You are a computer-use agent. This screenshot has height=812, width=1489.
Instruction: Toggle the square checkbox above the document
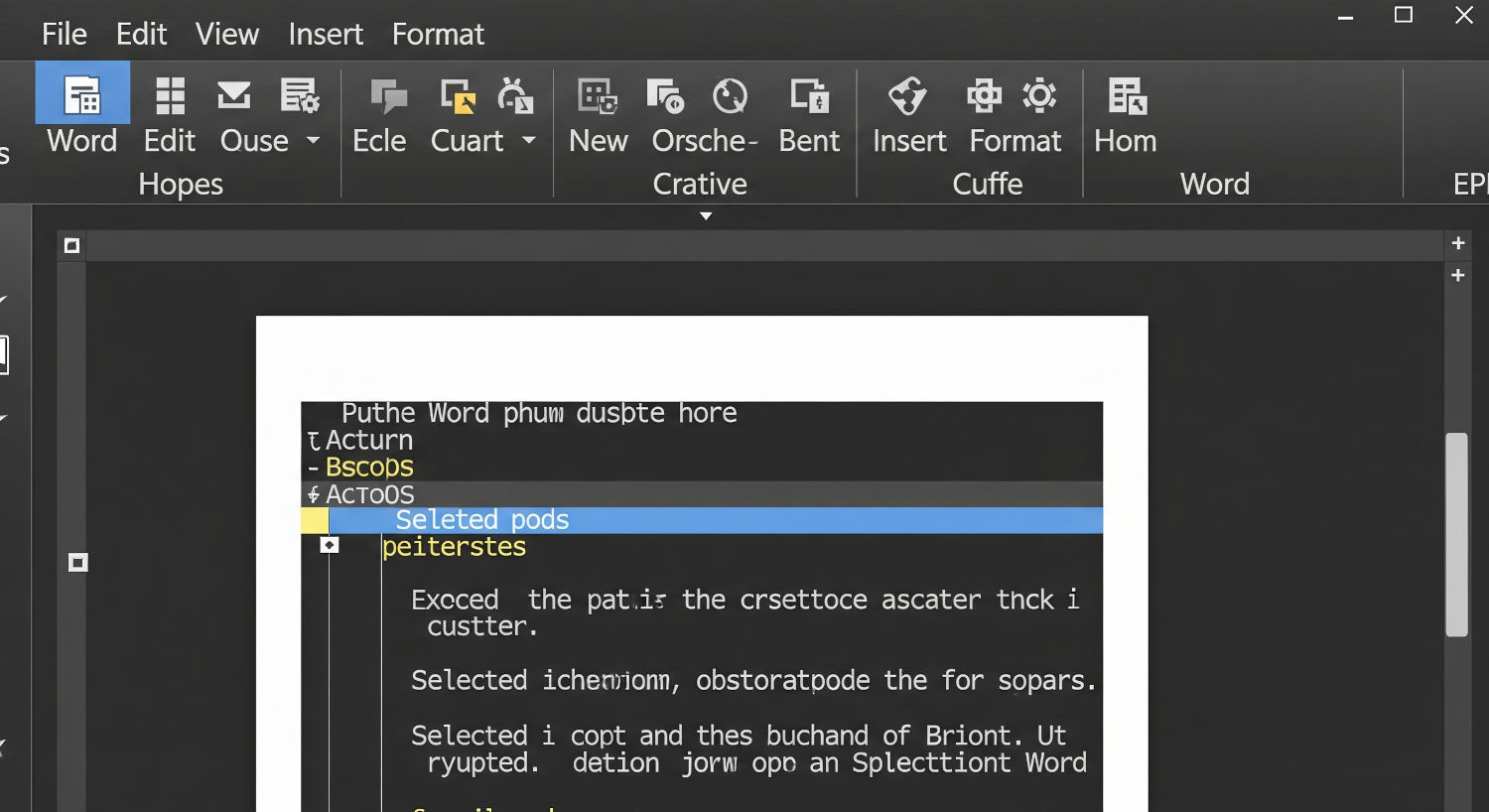(71, 246)
